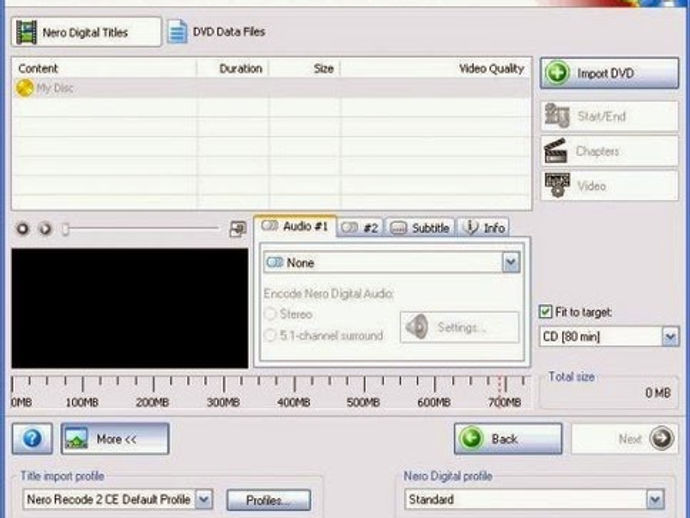Open the Subtitle tab
This screenshot has height=518, width=690.
(x=420, y=228)
